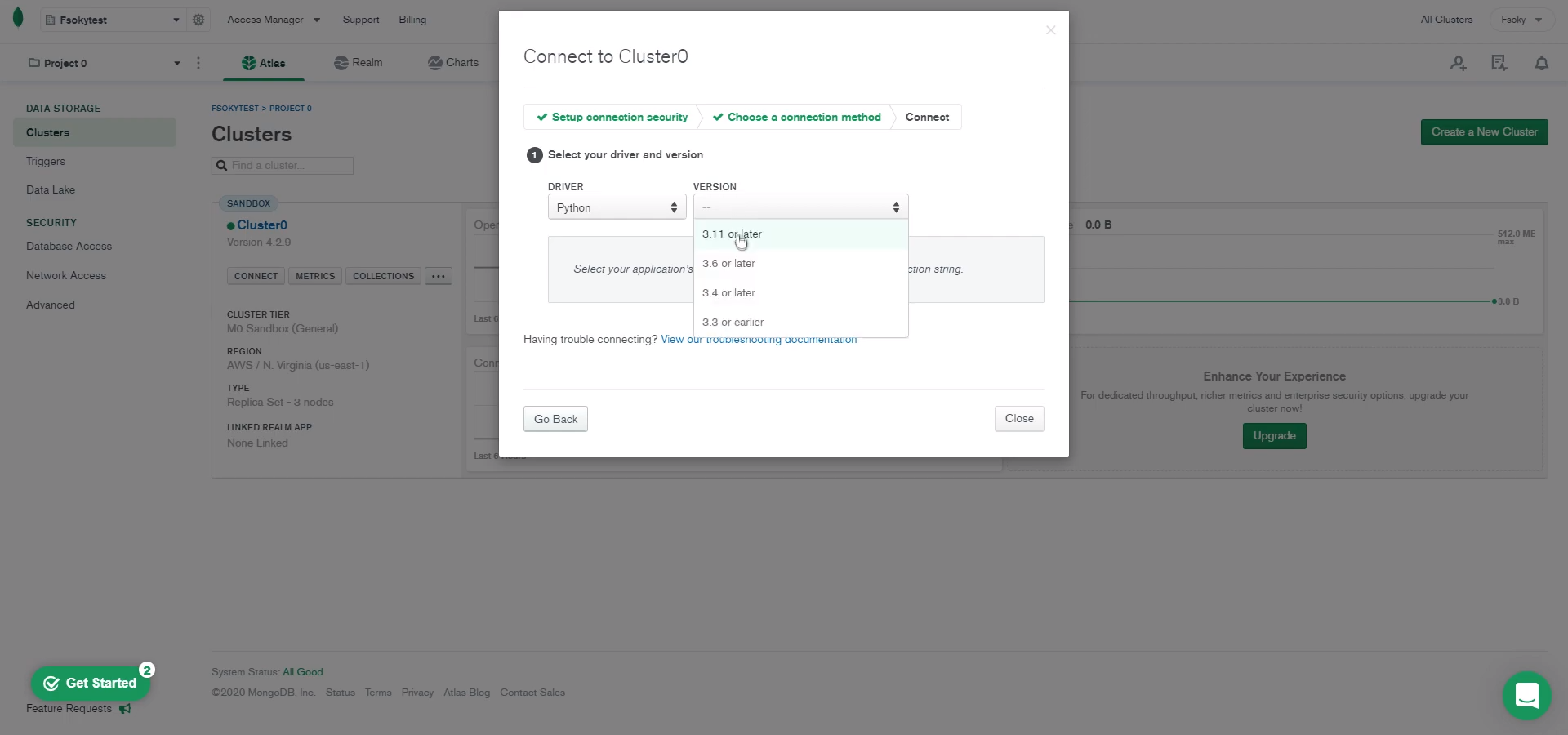Click Create a New Cluster button
This screenshot has height=735, width=1568.
pos(1484,132)
